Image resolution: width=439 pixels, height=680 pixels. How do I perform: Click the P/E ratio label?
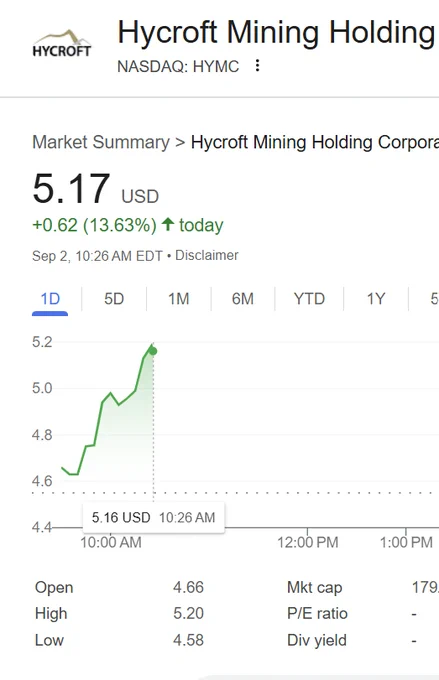pyautogui.click(x=317, y=613)
